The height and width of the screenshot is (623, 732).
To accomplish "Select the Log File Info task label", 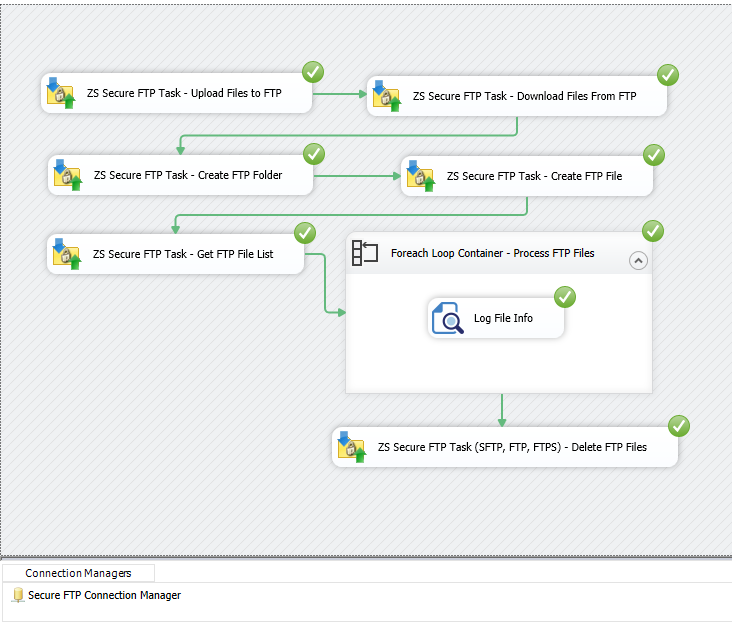I will coord(503,318).
